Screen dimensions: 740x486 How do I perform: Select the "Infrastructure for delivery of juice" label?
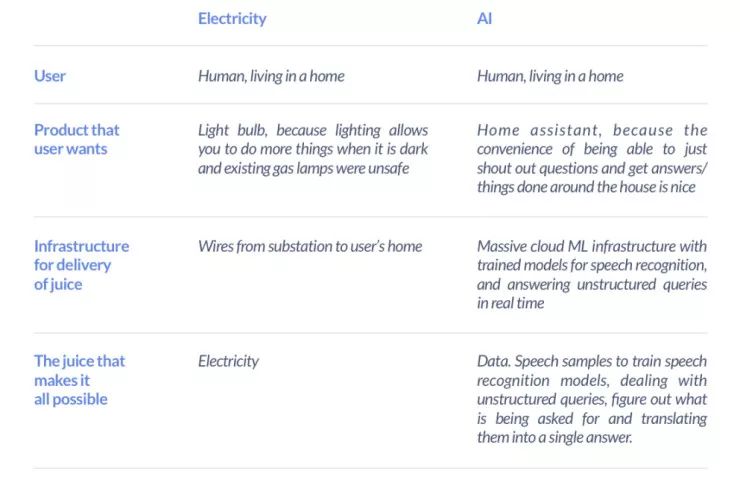(81, 265)
